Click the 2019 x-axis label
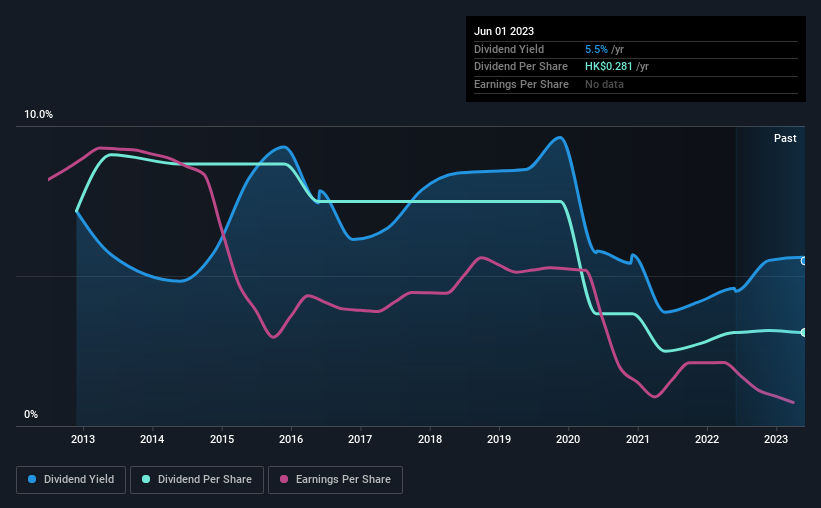This screenshot has width=821, height=508. click(x=499, y=439)
